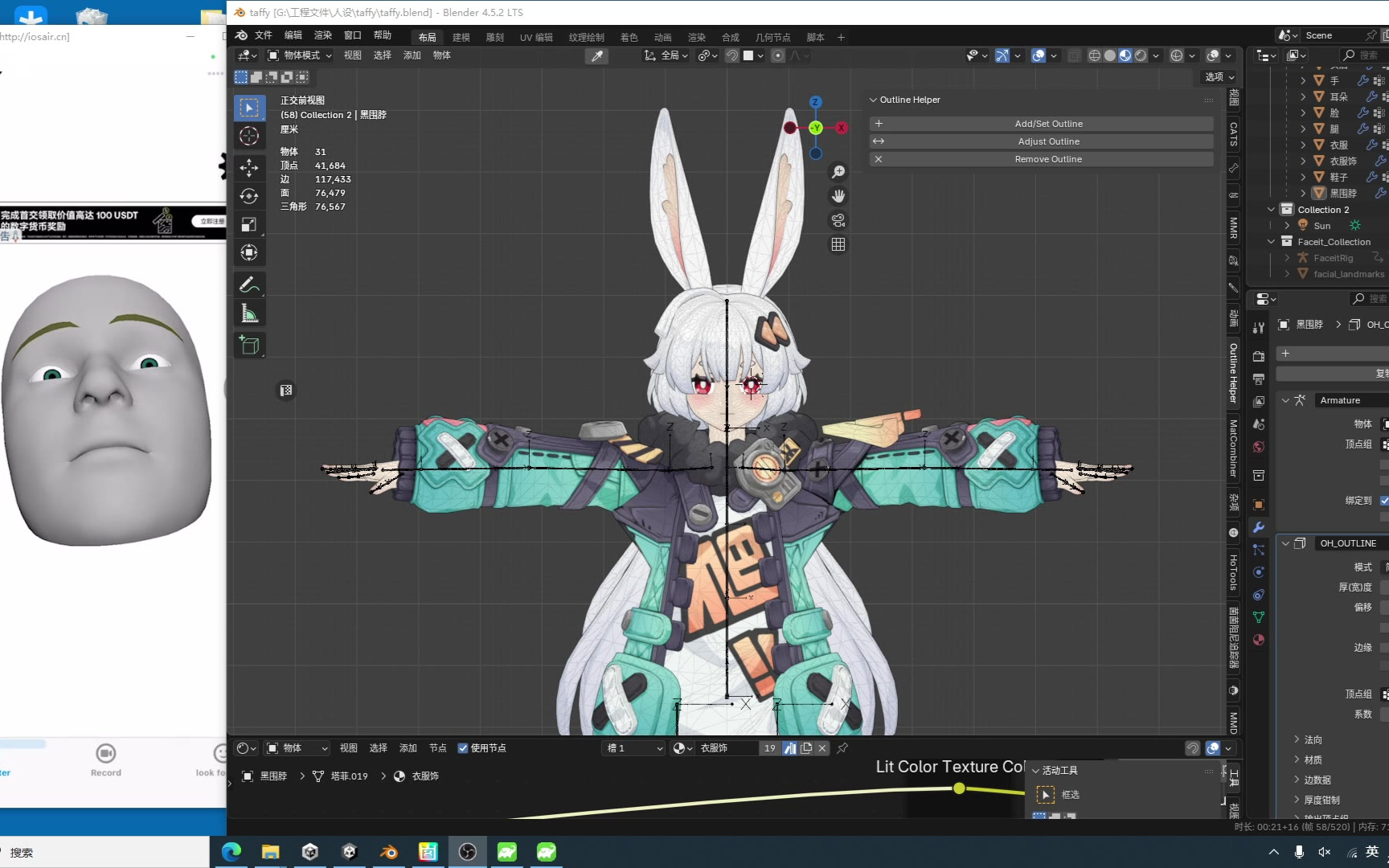
Task: Switch to rendered viewport shading
Action: point(1141,55)
